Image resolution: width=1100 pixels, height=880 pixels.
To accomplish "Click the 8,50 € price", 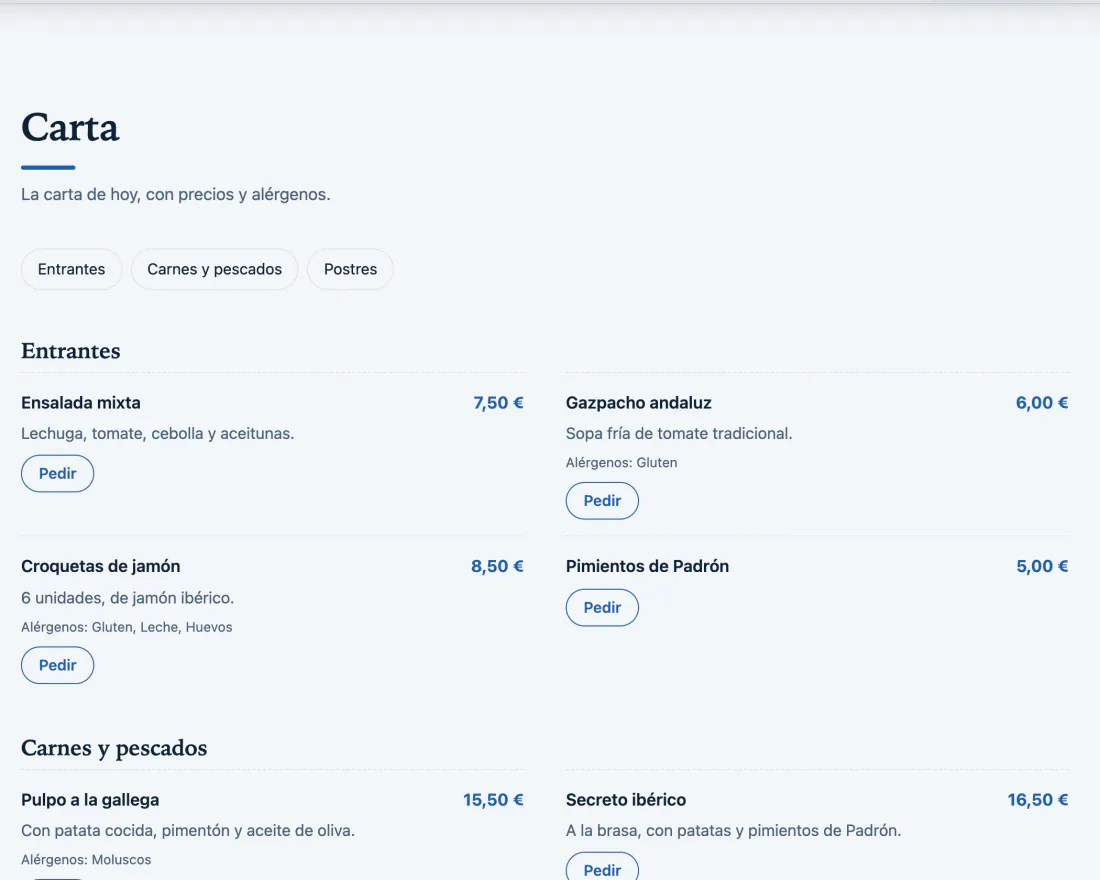I will (x=497, y=566).
